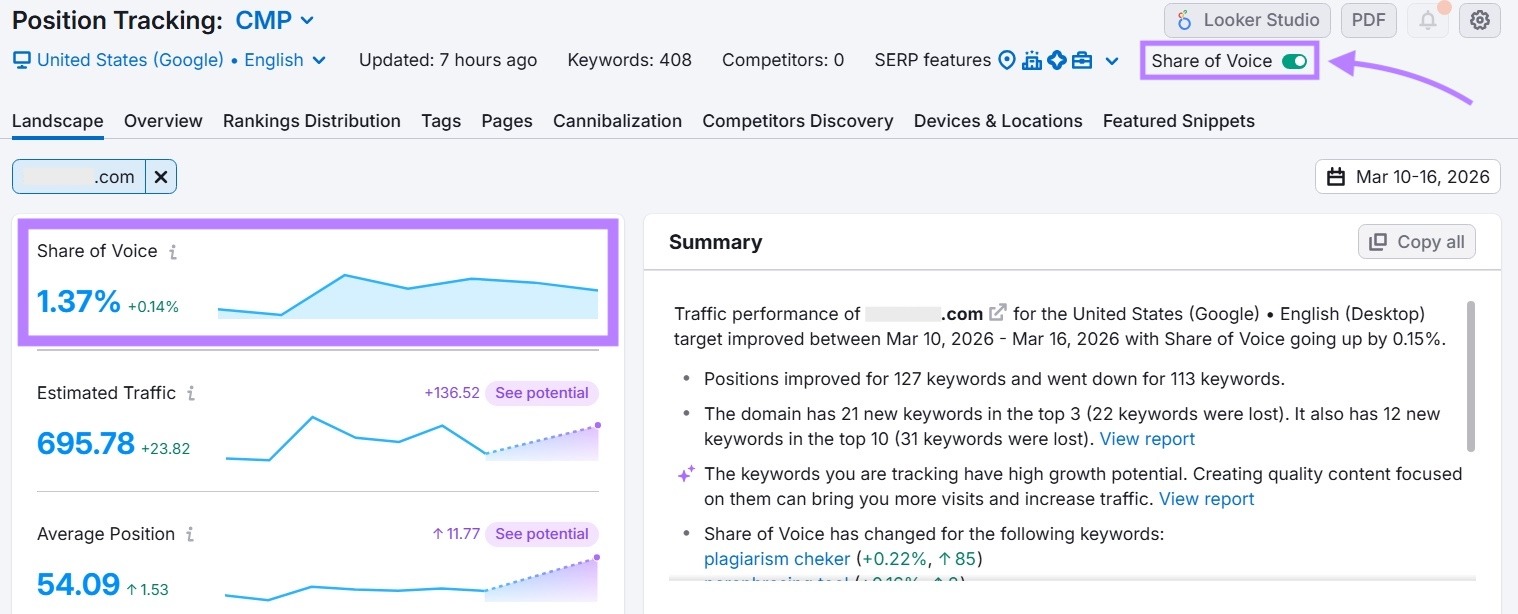Click the Copy all clipboard icon in Summary

coord(1379,241)
